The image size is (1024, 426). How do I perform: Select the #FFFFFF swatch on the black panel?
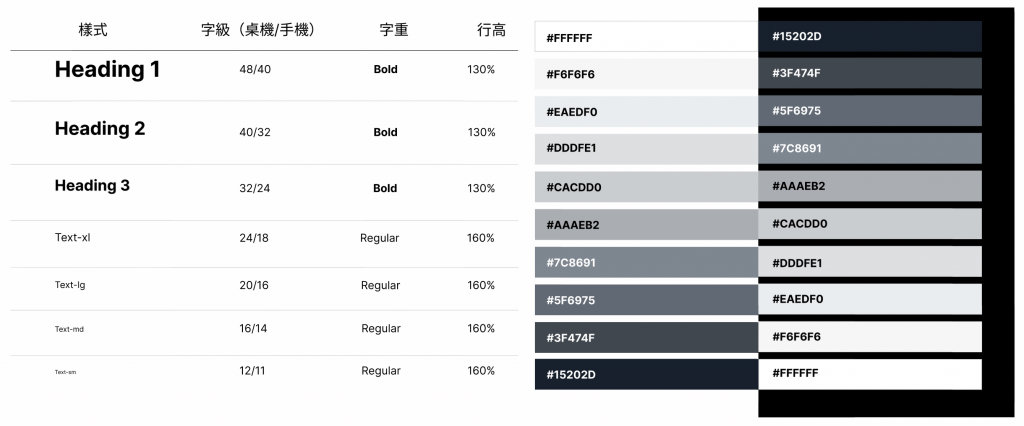pos(870,373)
